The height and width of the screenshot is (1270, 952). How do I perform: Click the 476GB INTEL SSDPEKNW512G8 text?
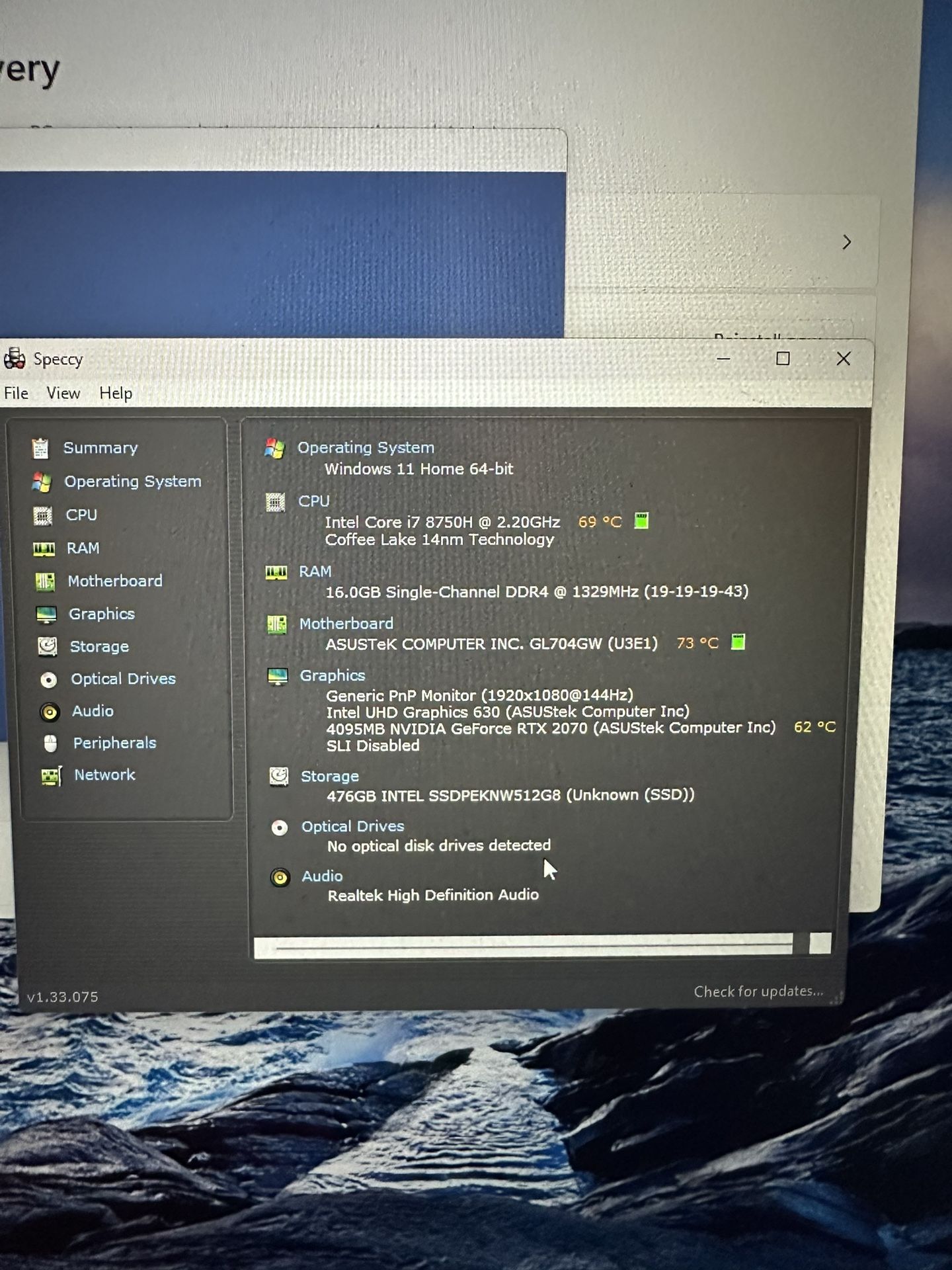510,795
